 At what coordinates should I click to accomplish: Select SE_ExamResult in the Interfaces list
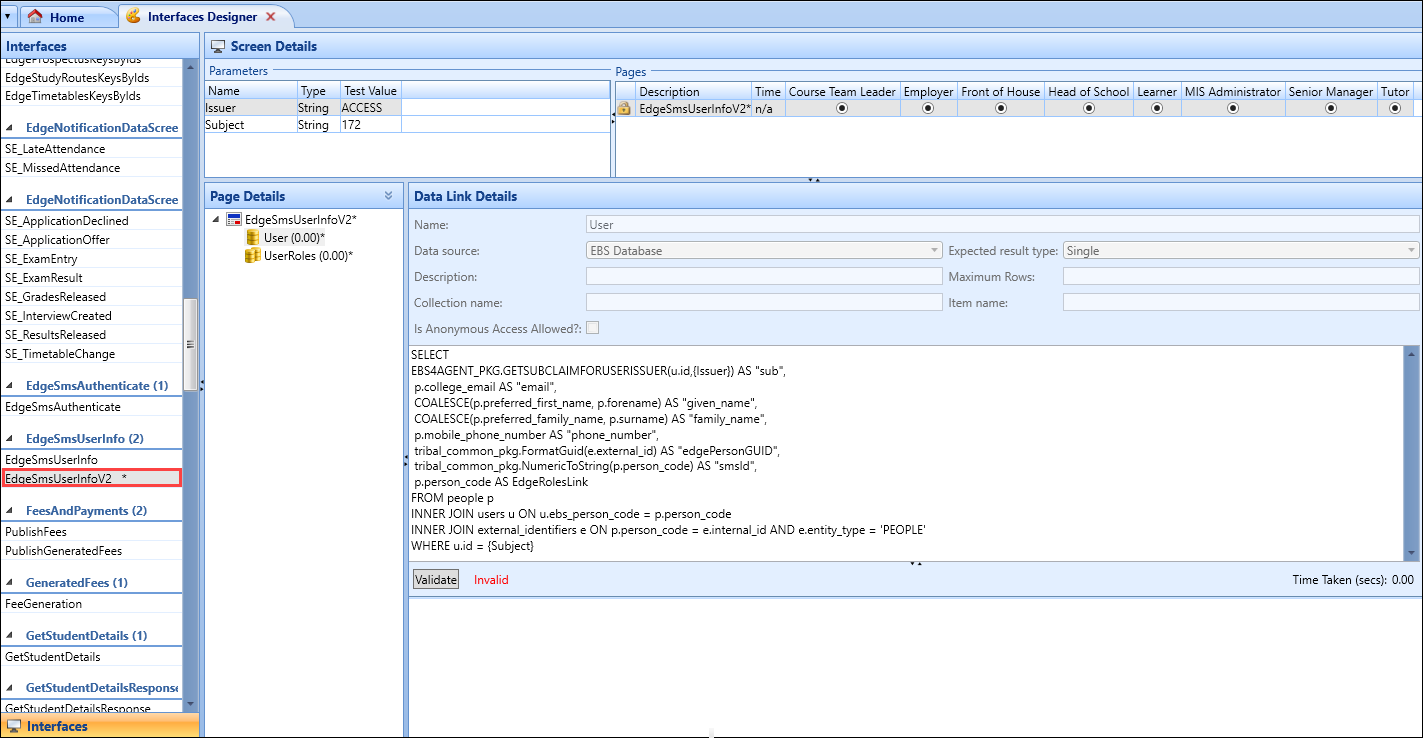point(44,278)
